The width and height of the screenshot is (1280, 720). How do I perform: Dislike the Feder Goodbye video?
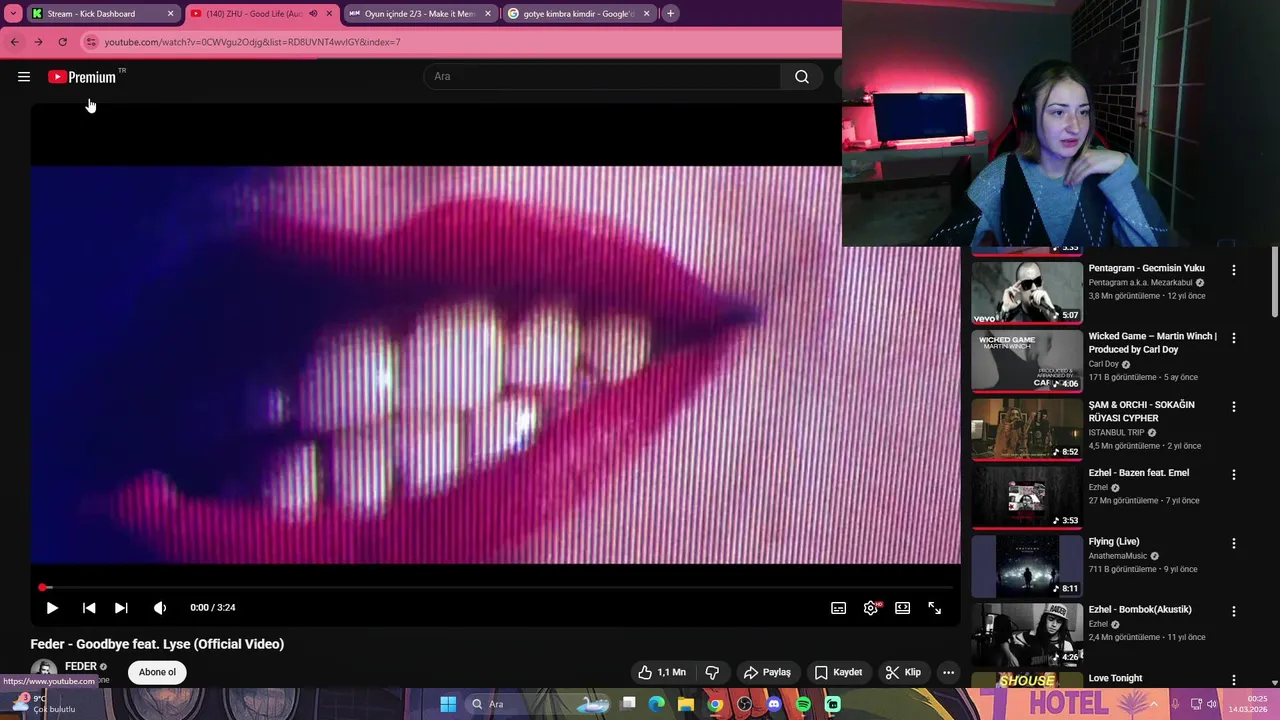[713, 672]
